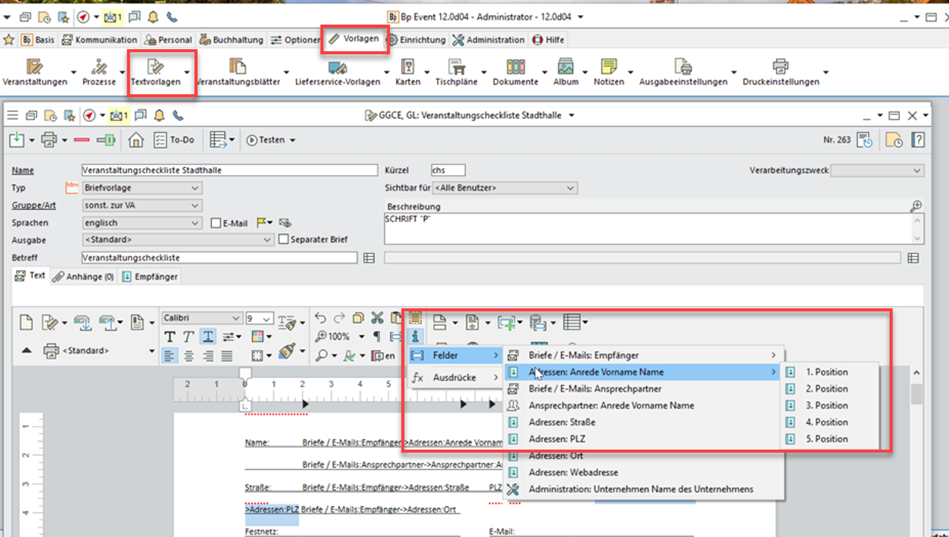Check the Separater Brief option

click(284, 240)
